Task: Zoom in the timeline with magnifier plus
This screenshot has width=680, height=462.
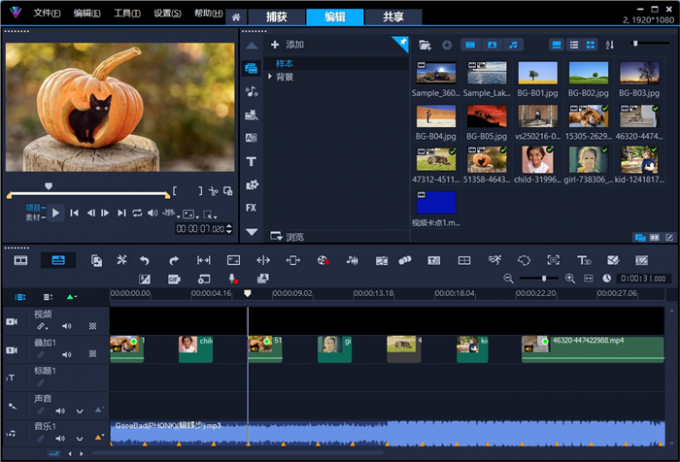Action: point(570,279)
